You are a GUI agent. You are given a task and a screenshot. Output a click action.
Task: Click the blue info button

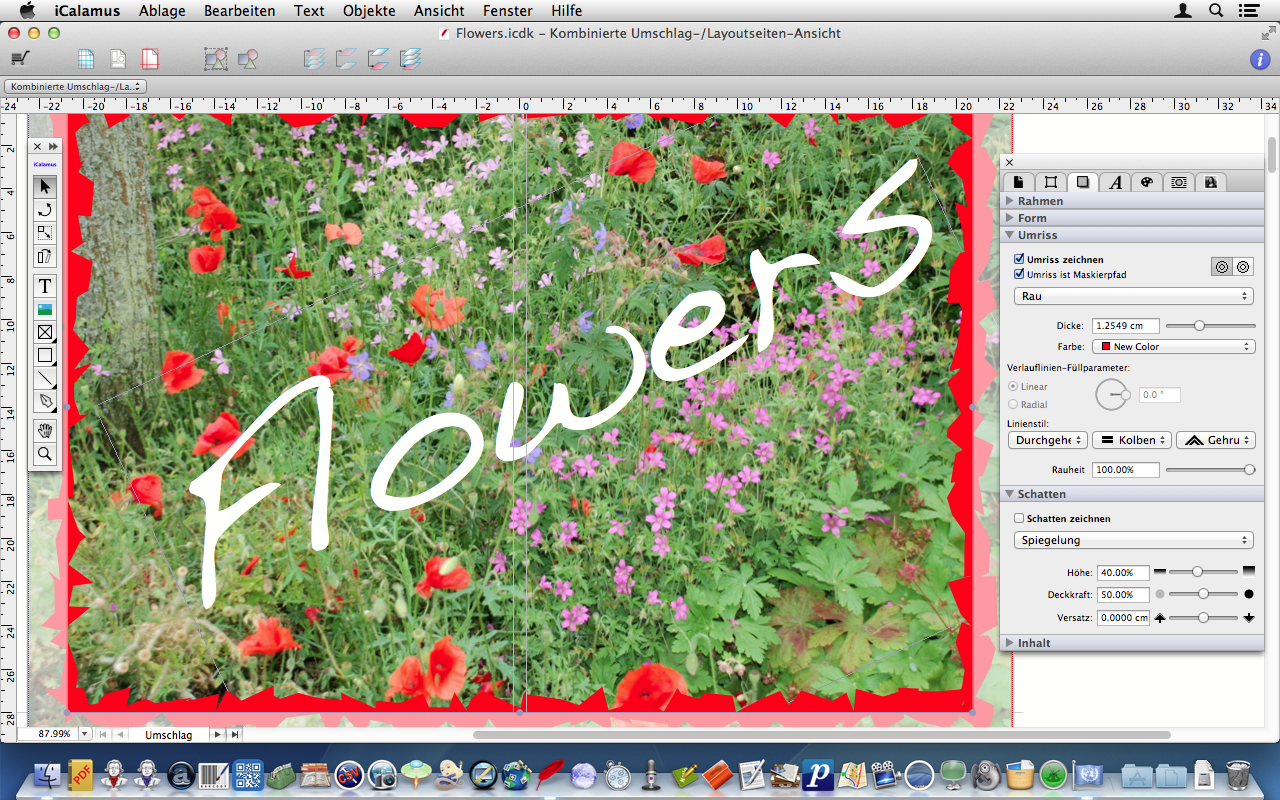tap(1260, 60)
